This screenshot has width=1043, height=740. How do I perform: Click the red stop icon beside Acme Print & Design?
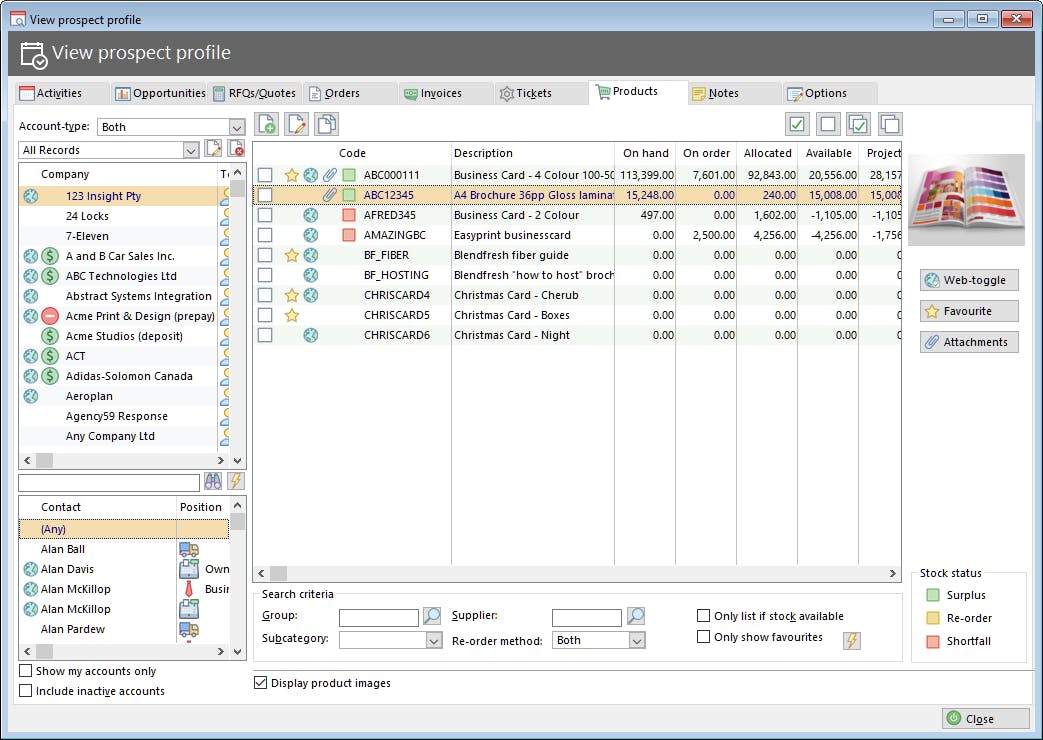click(50, 316)
